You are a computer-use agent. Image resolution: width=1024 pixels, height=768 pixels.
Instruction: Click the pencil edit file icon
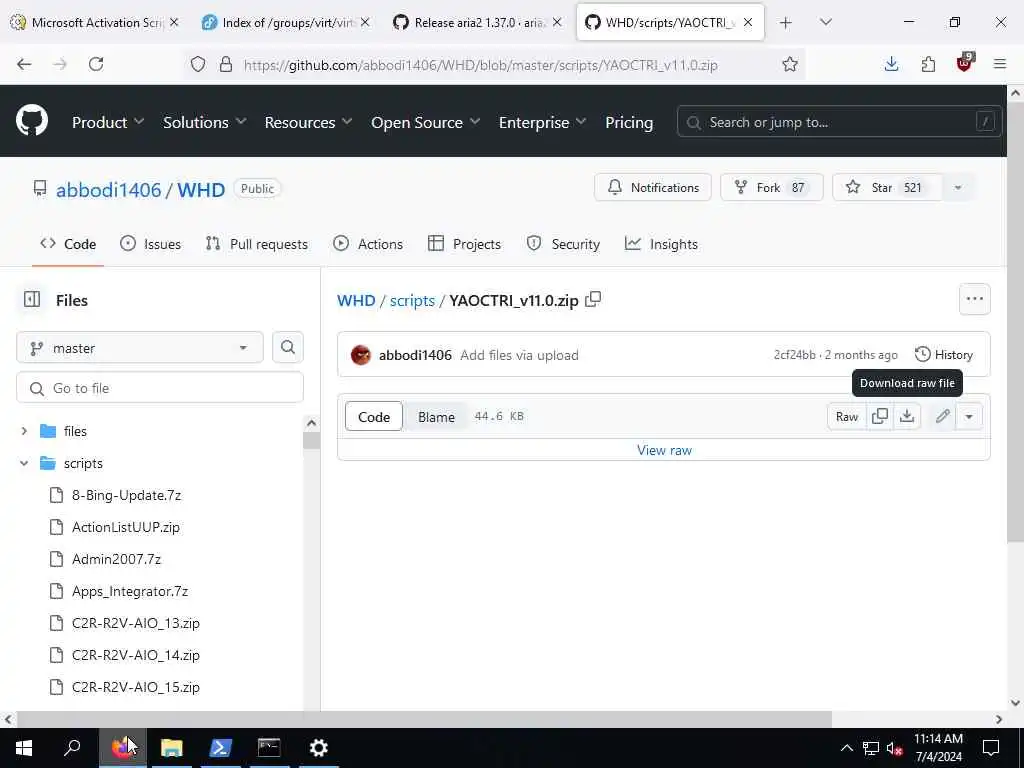(942, 416)
